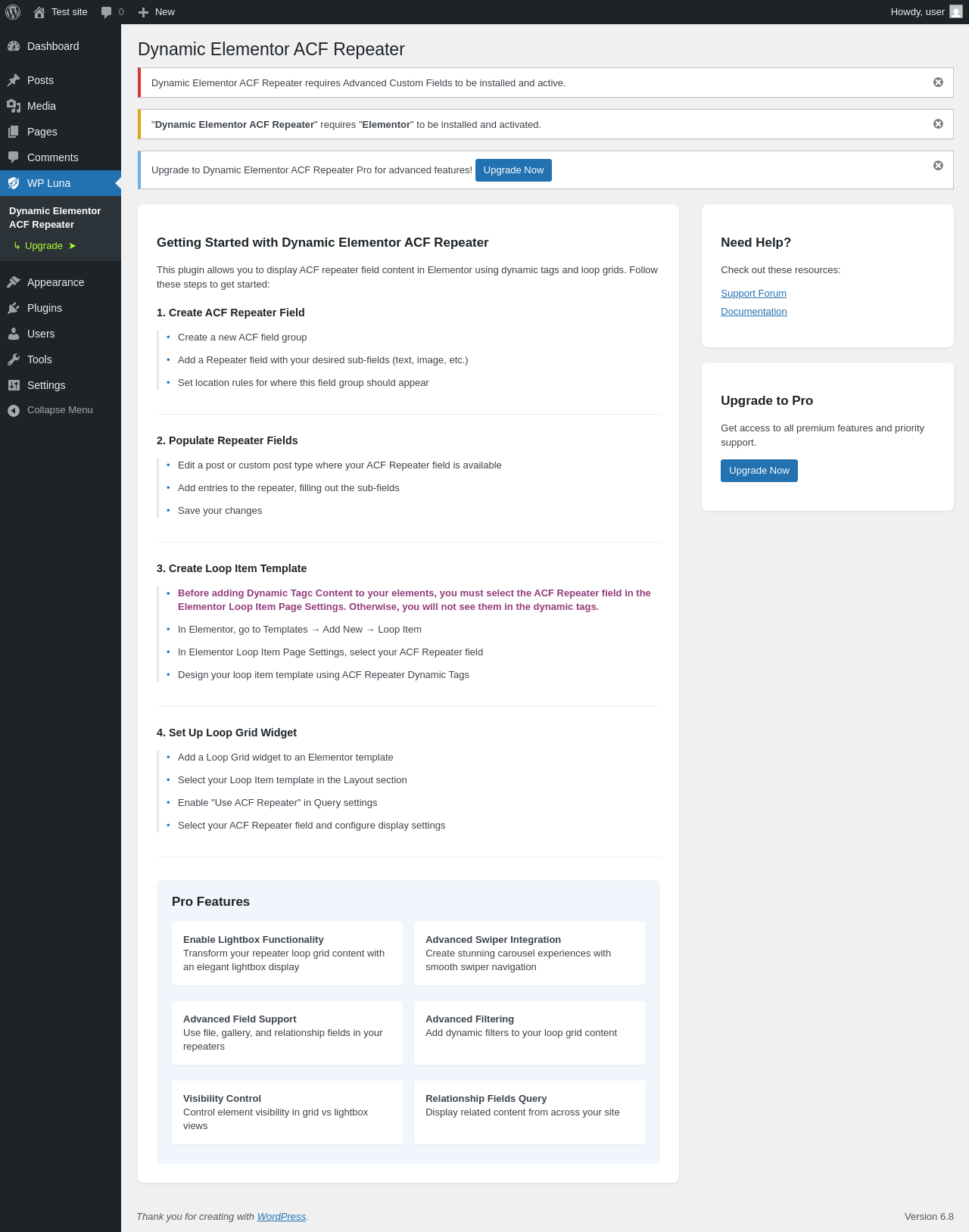Click the user avatar icon

point(956,12)
